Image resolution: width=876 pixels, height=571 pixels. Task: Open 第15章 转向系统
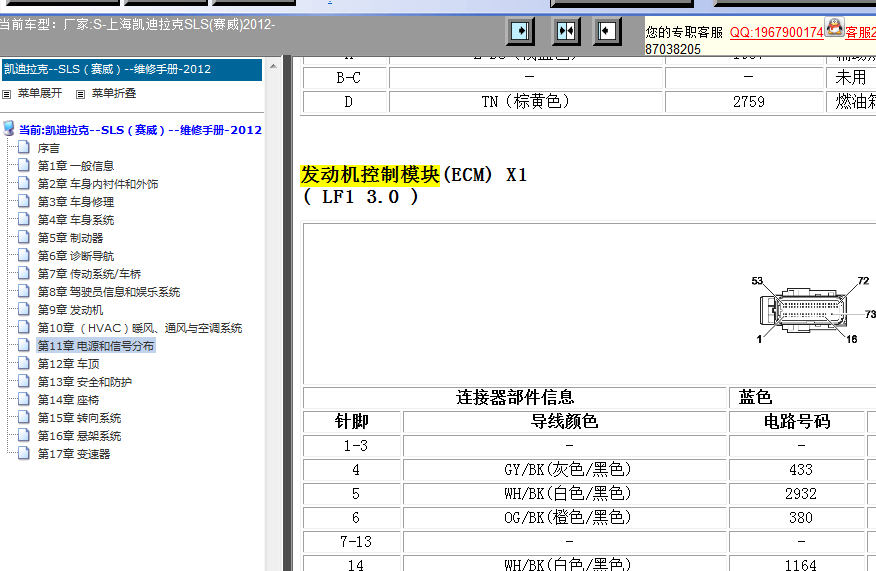point(79,418)
